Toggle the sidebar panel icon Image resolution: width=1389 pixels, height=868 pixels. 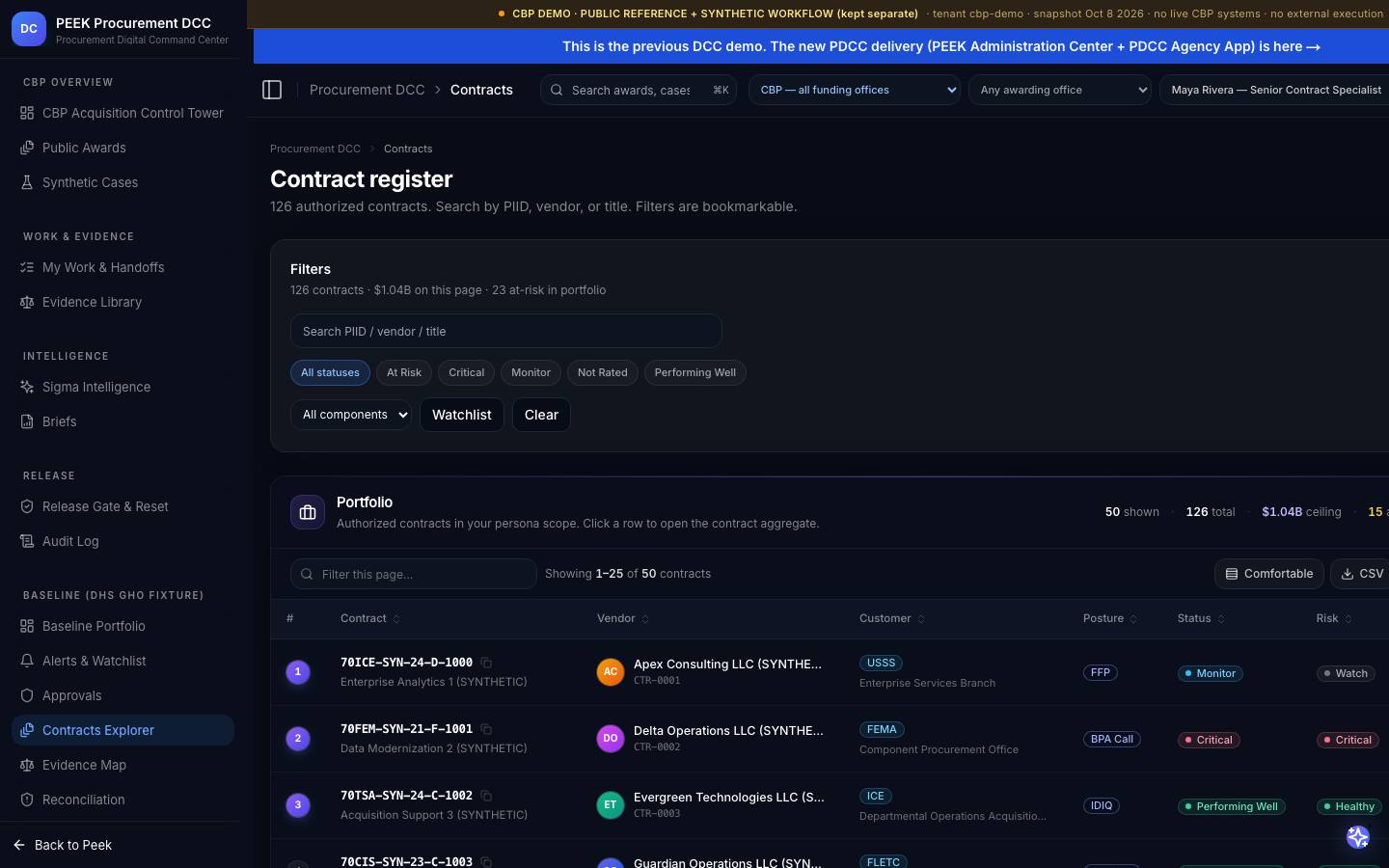pos(272,90)
